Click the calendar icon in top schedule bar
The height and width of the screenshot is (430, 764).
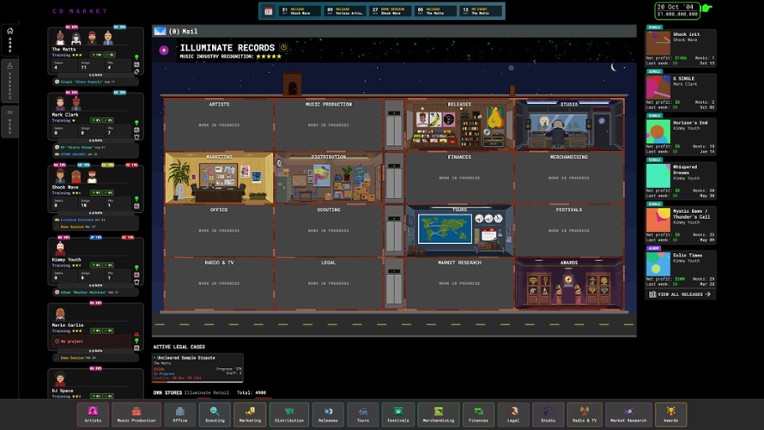268,11
